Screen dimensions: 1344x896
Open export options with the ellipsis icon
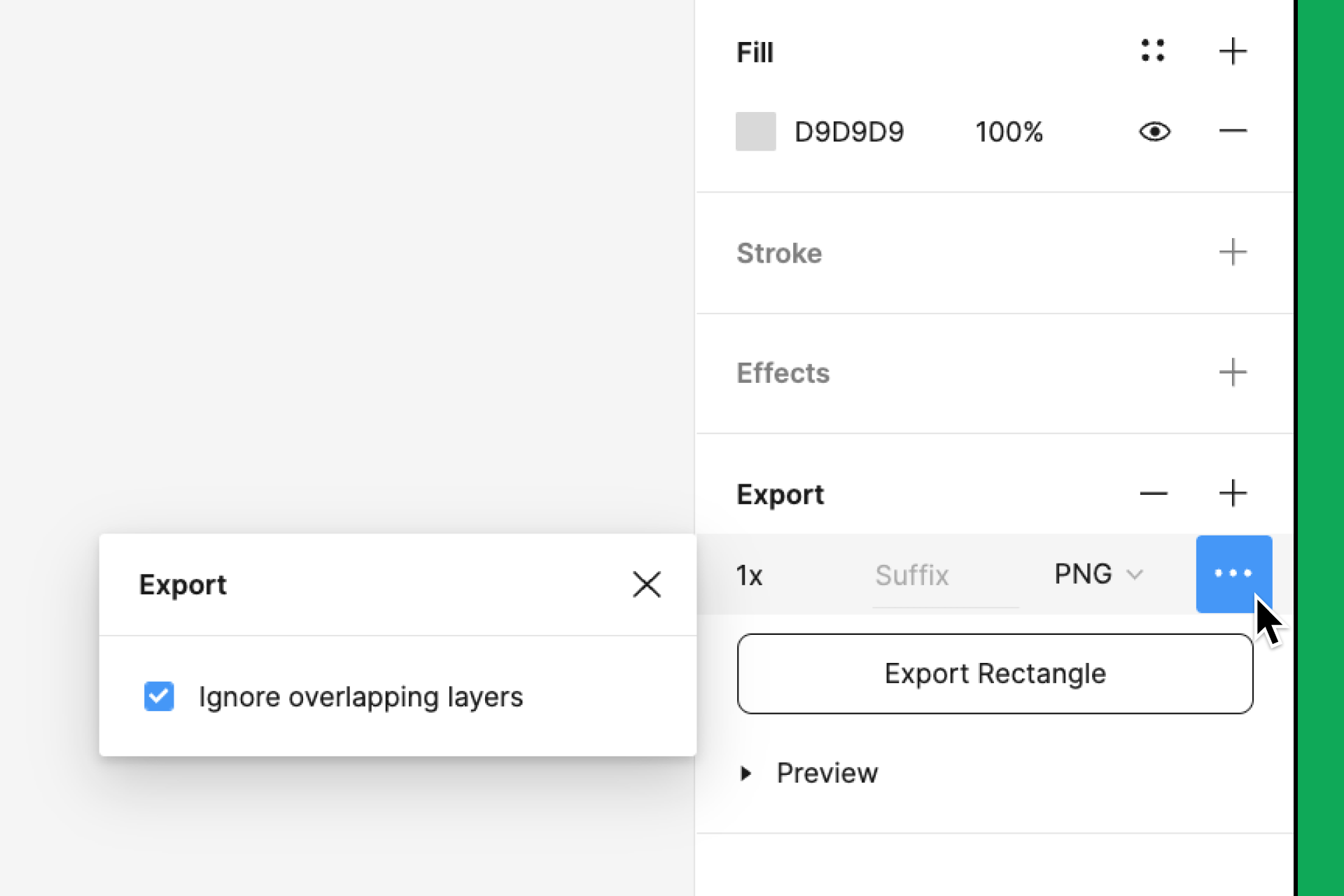click(1233, 574)
